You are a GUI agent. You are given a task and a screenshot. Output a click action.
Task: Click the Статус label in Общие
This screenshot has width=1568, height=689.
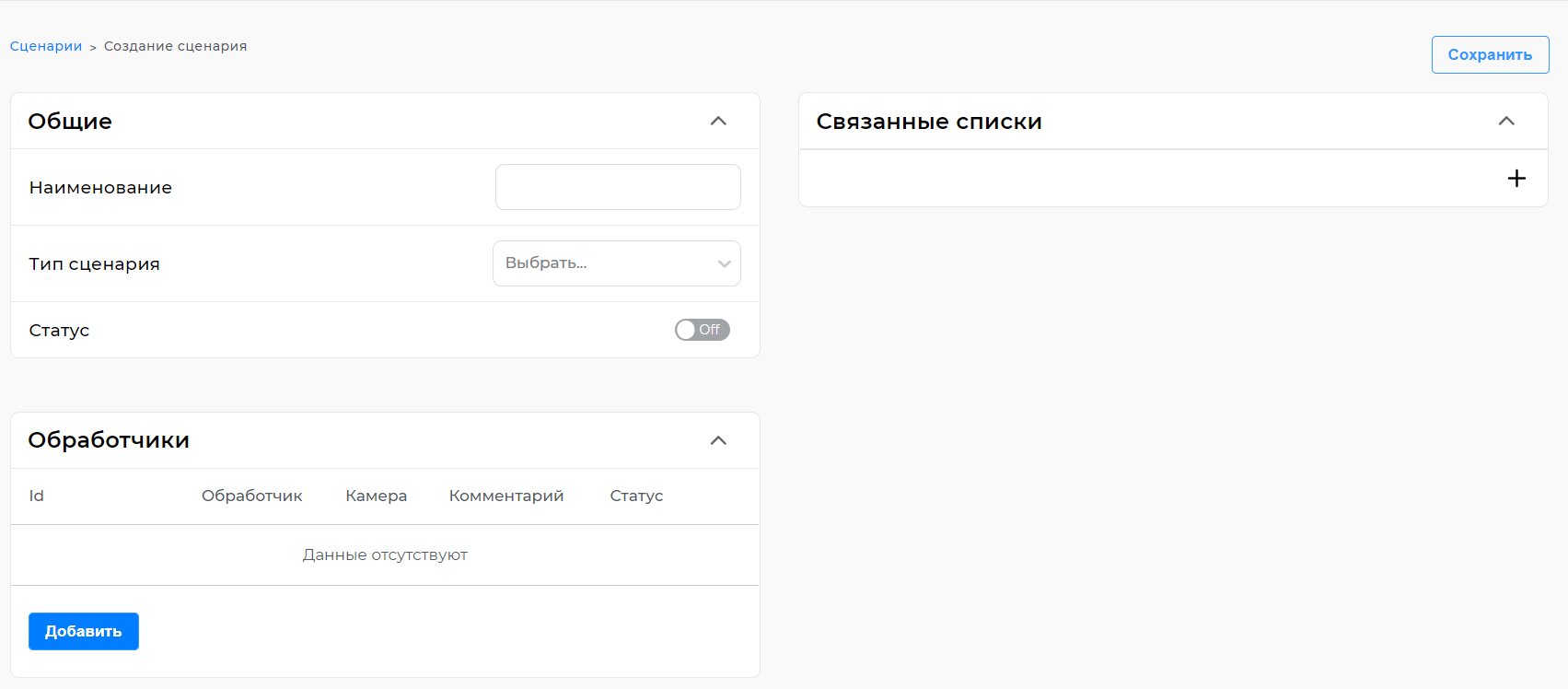tap(59, 331)
